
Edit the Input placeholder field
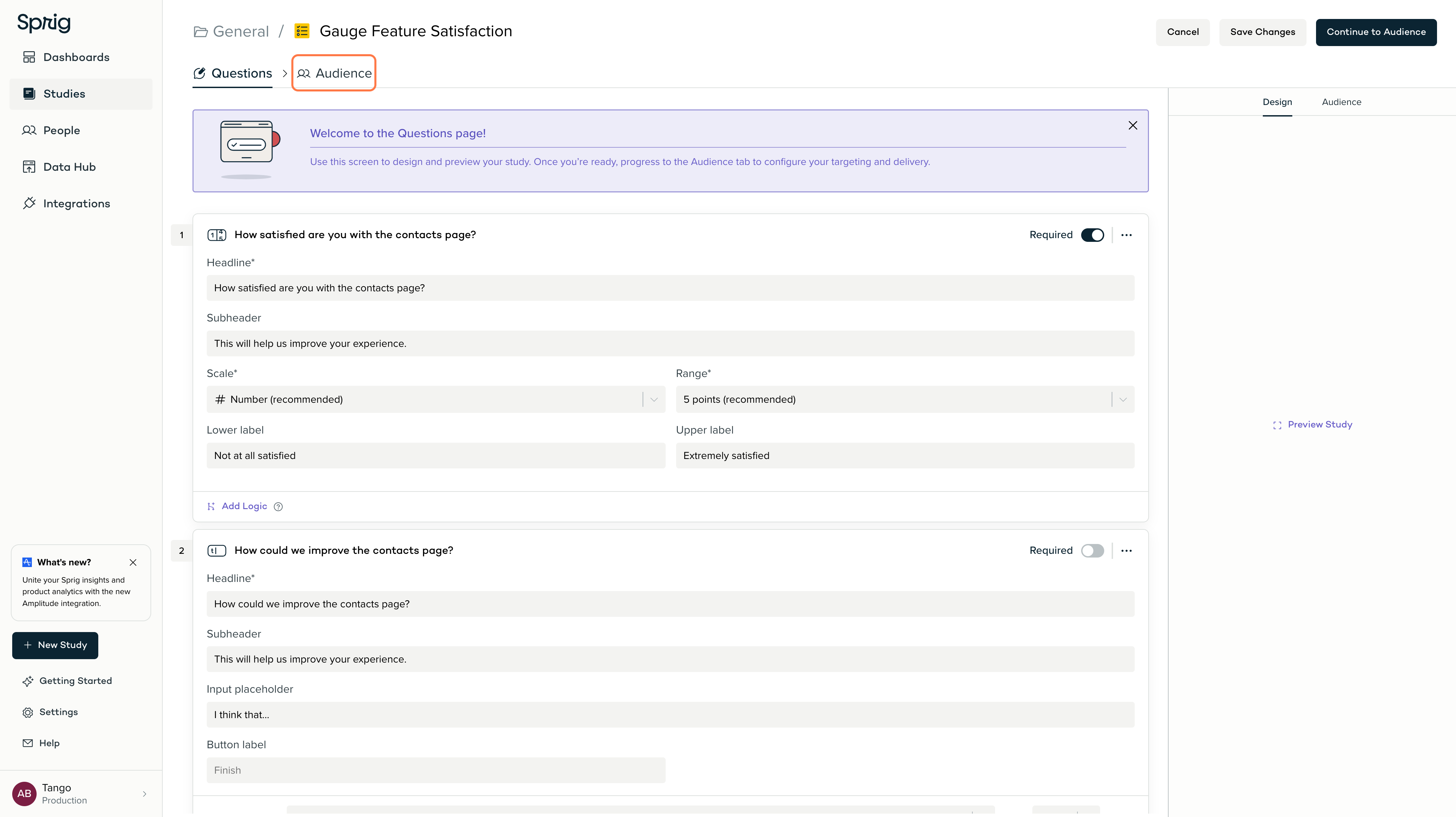click(x=670, y=715)
